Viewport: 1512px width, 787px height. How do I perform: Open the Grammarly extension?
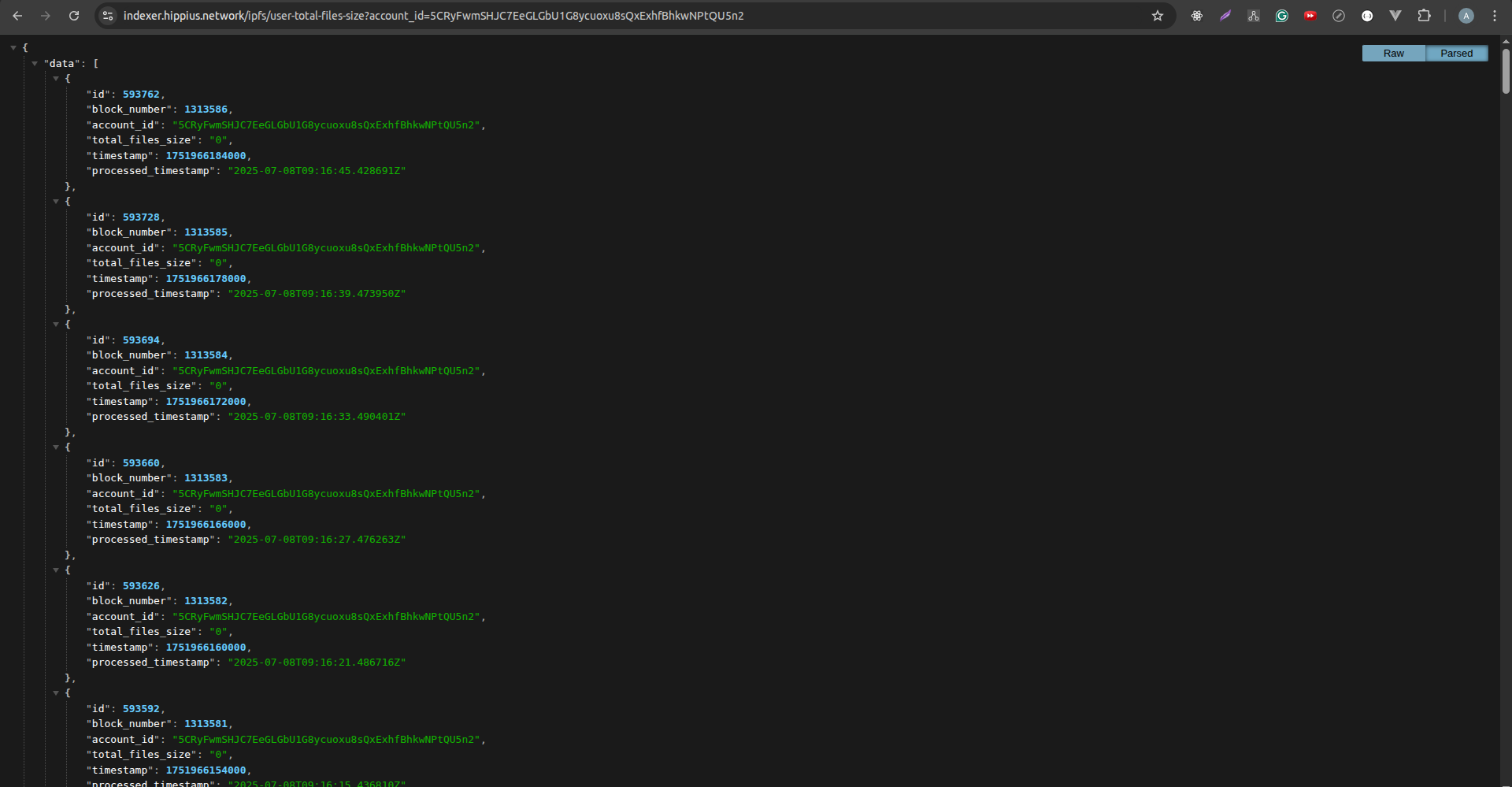coord(1282,16)
